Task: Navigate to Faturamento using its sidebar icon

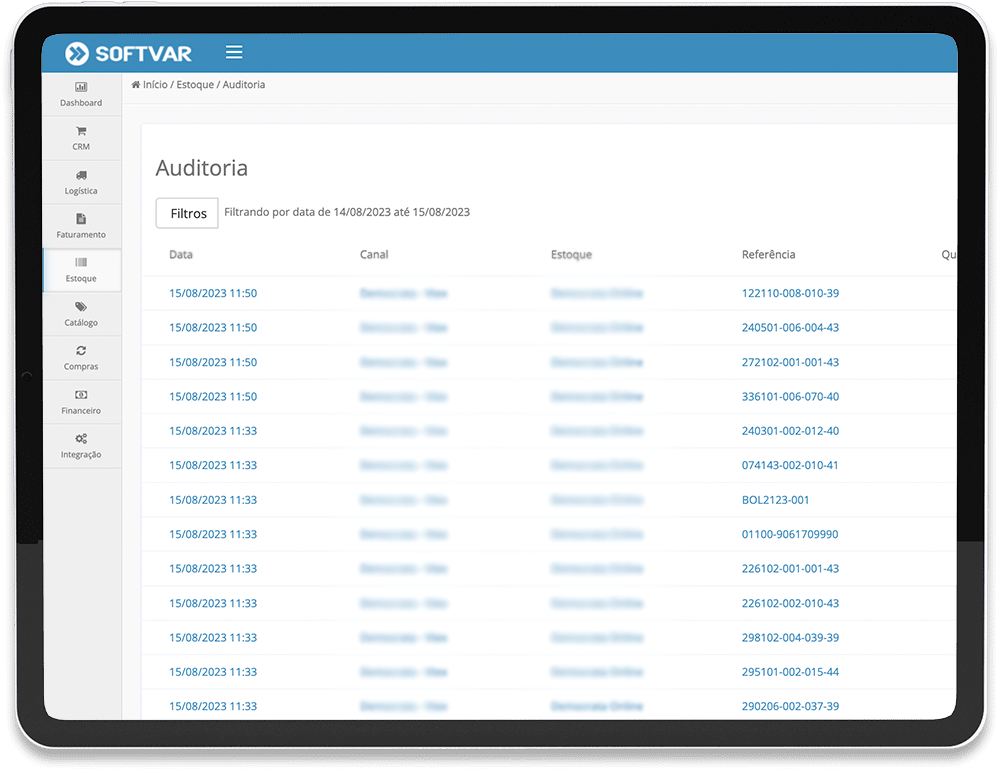Action: pyautogui.click(x=81, y=226)
